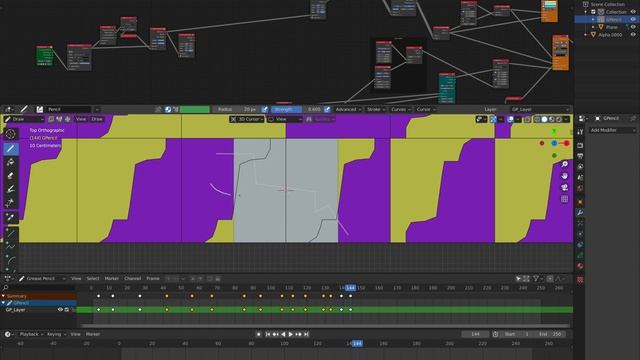This screenshot has height=360, width=640.
Task: Open 3D Cursor stroke placement dropdown
Action: [x=247, y=119]
